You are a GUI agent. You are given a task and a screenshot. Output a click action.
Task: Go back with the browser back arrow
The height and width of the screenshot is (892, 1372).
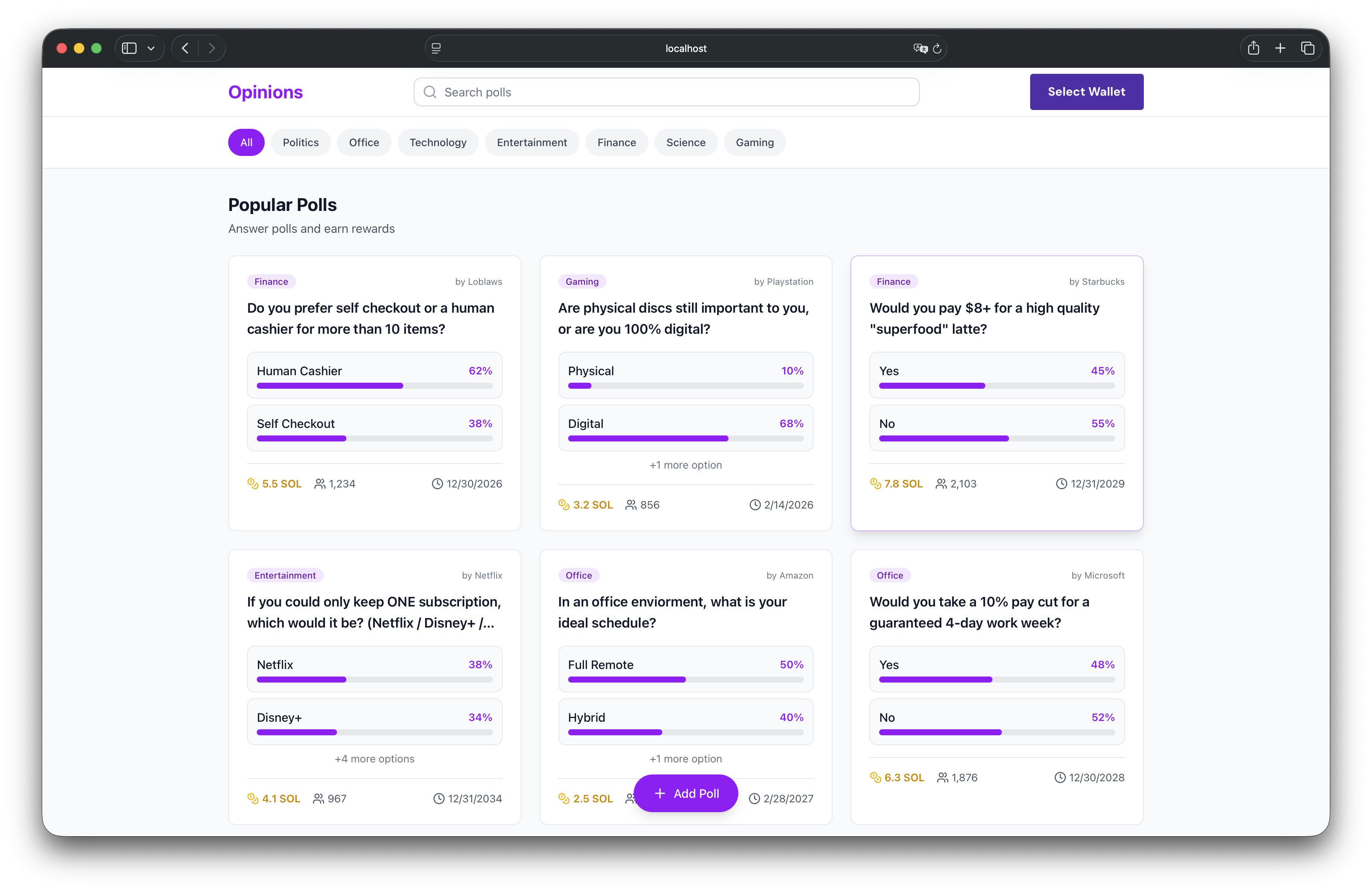tap(185, 49)
